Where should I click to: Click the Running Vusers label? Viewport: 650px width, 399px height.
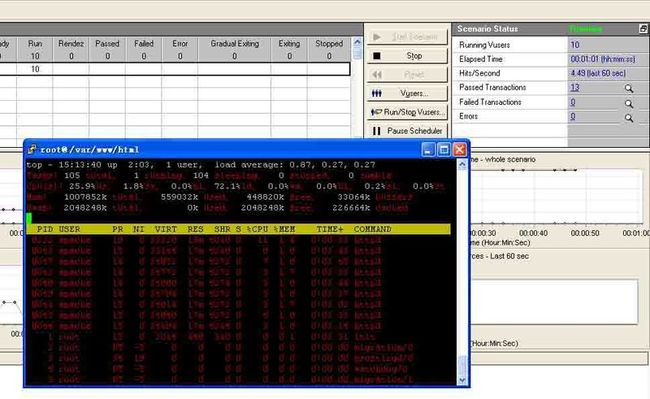pyautogui.click(x=485, y=45)
